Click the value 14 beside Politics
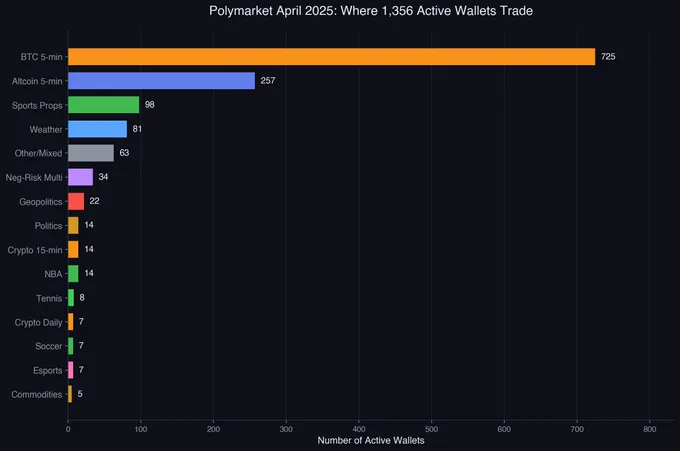 pyautogui.click(x=89, y=225)
